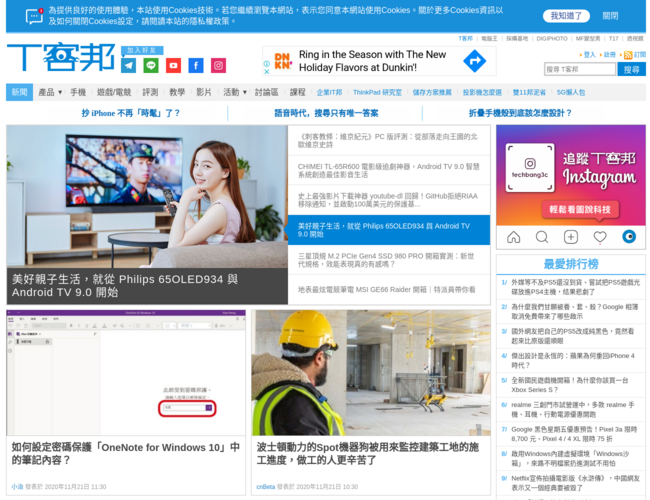The image size is (650, 500).
Task: Go to the 討論區 menu item
Action: [x=267, y=92]
